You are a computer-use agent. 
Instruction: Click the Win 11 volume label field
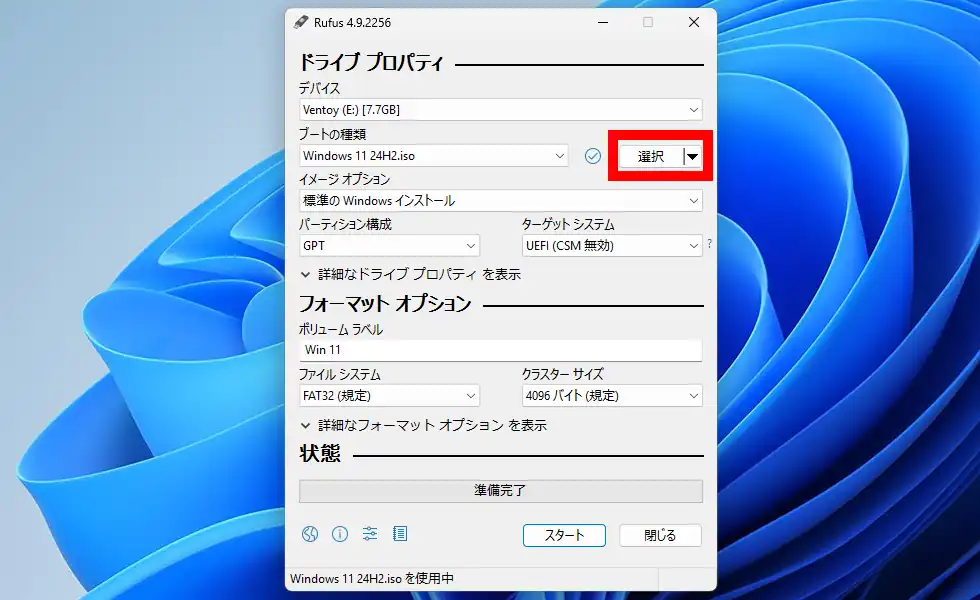[501, 350]
